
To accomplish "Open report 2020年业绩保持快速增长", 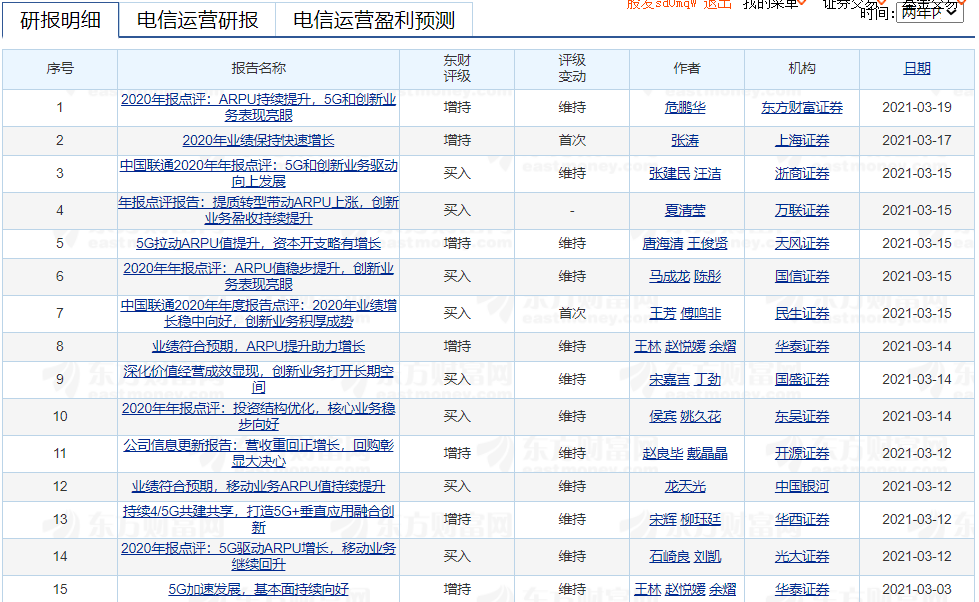I will coord(258,141).
